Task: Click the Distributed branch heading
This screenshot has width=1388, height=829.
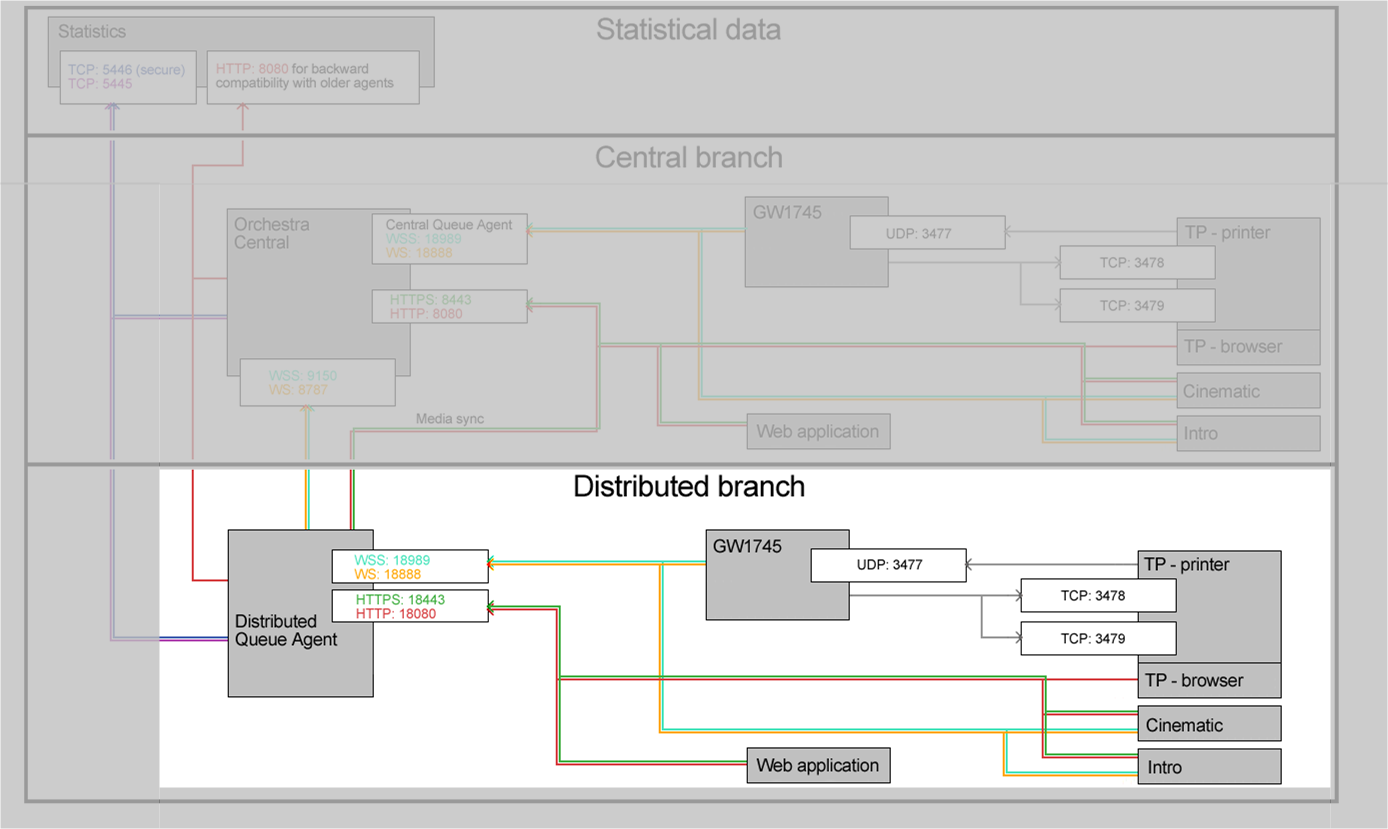Action: 688,487
